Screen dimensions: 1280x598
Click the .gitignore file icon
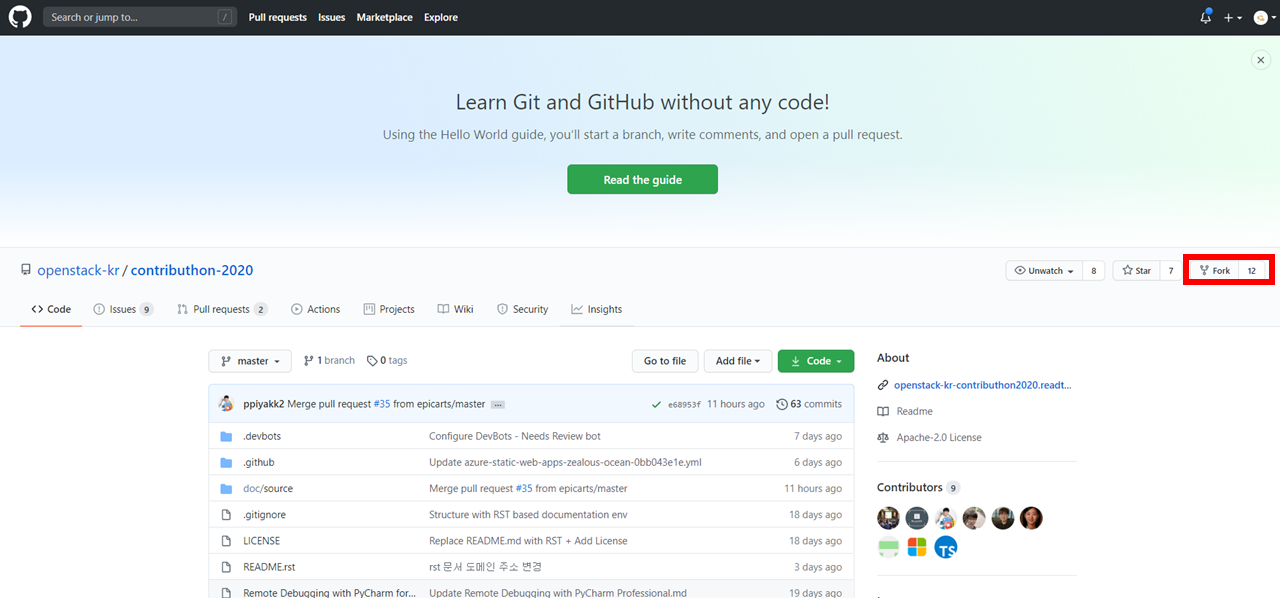coord(226,514)
